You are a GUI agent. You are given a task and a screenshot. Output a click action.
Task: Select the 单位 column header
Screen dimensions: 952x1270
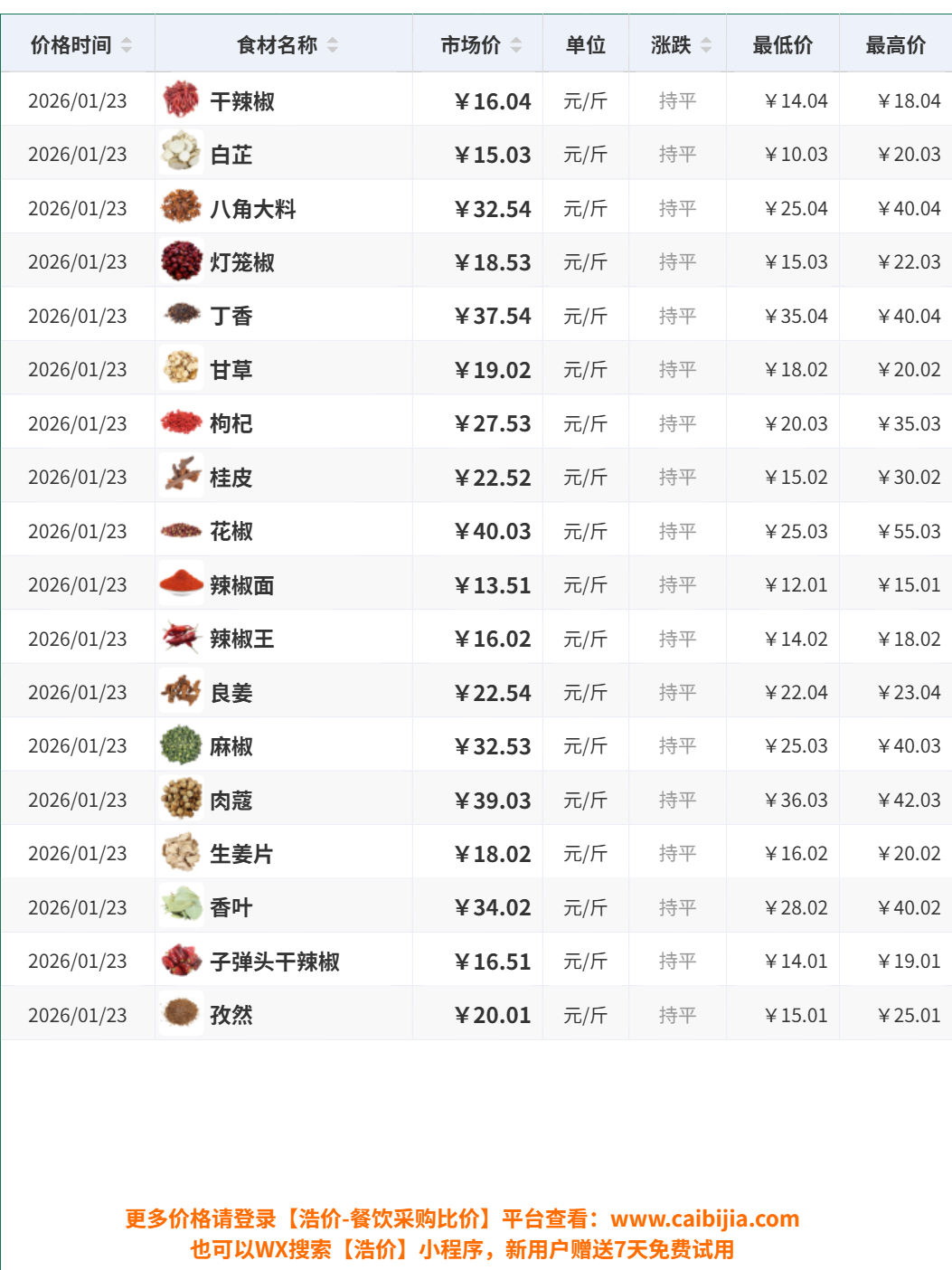coord(586,45)
